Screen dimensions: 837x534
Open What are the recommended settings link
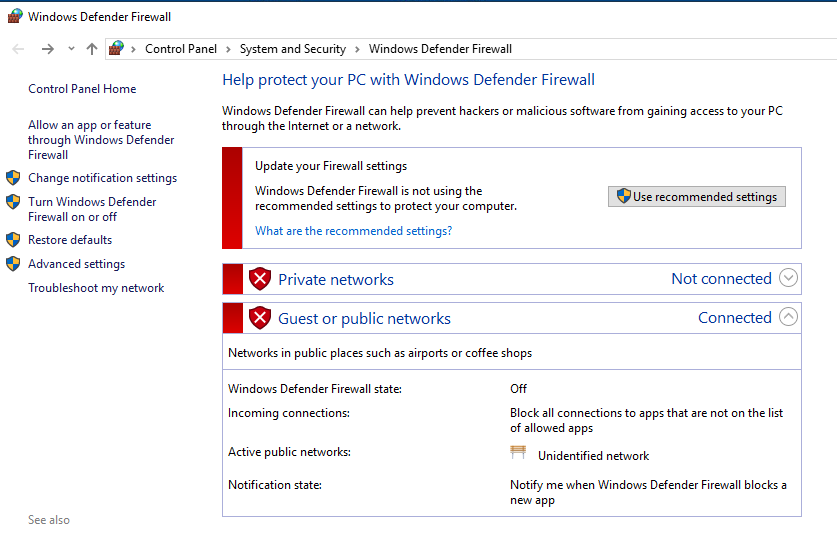[x=353, y=231]
